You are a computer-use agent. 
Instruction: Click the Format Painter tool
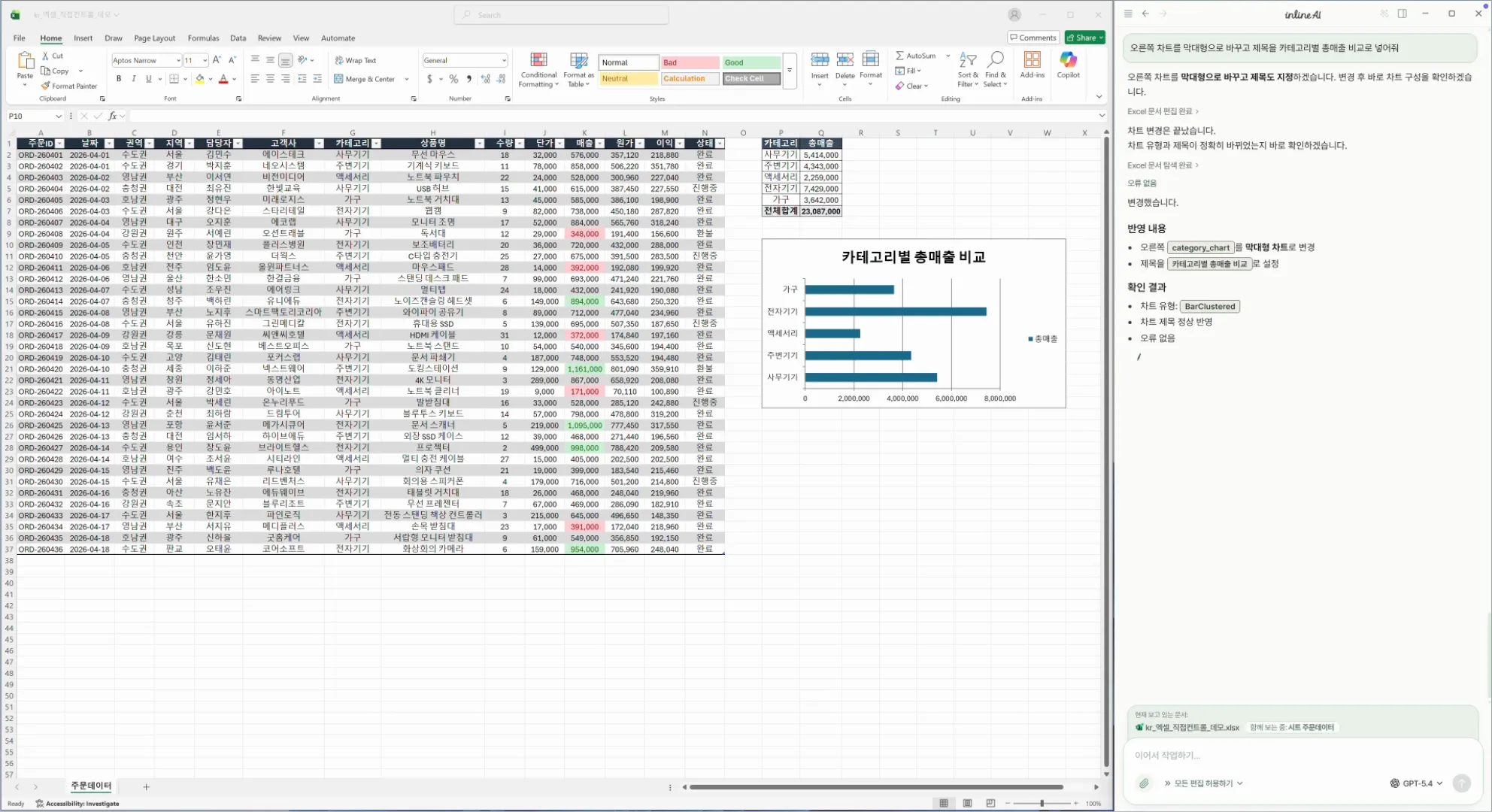tap(68, 86)
